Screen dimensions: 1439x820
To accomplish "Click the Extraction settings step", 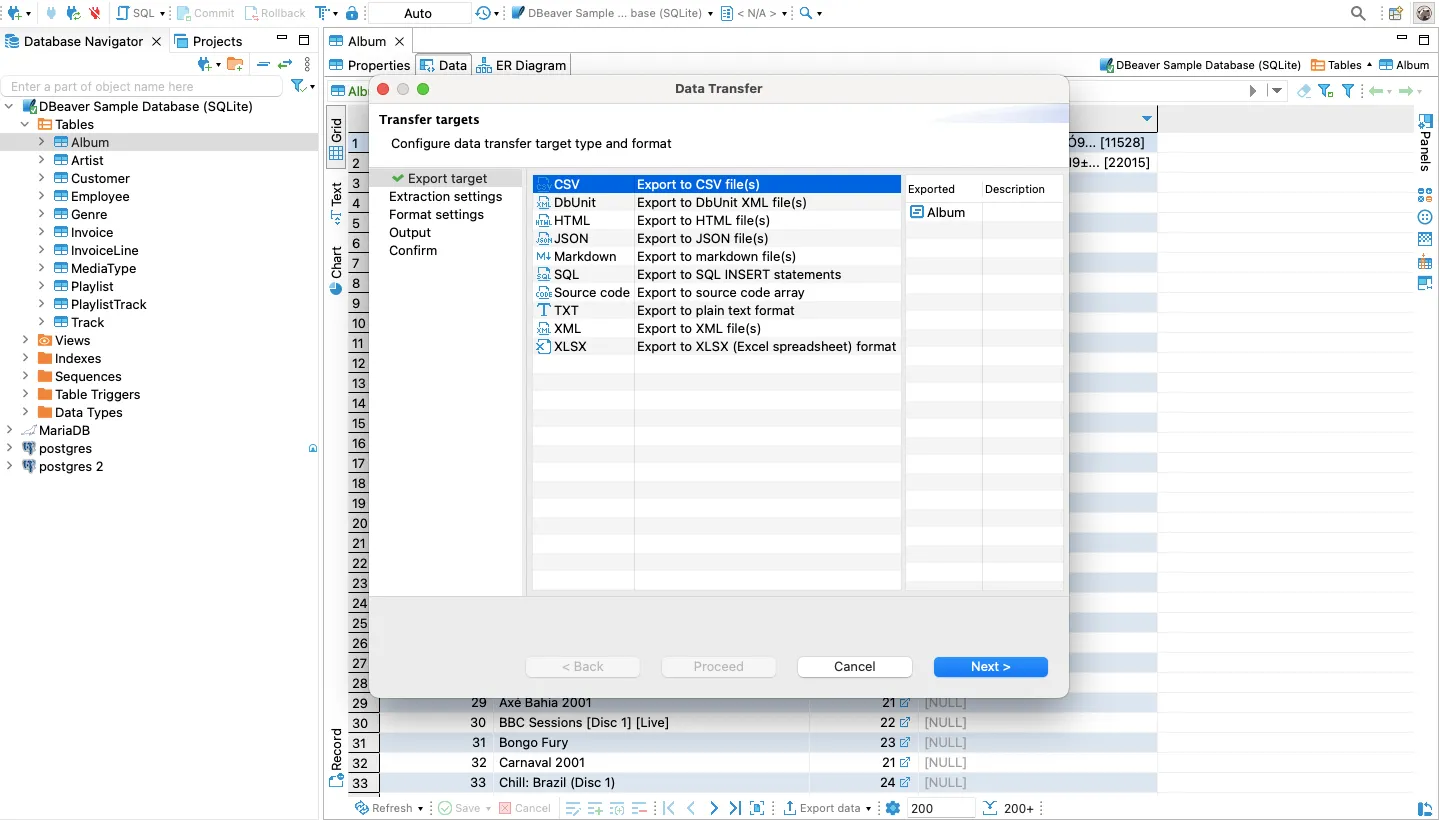I will (x=446, y=196).
